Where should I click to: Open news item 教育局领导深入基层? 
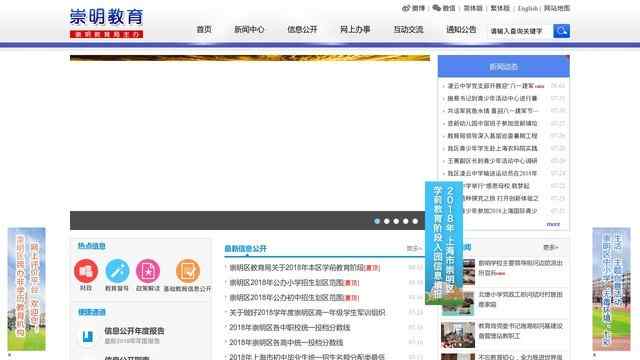(492, 136)
